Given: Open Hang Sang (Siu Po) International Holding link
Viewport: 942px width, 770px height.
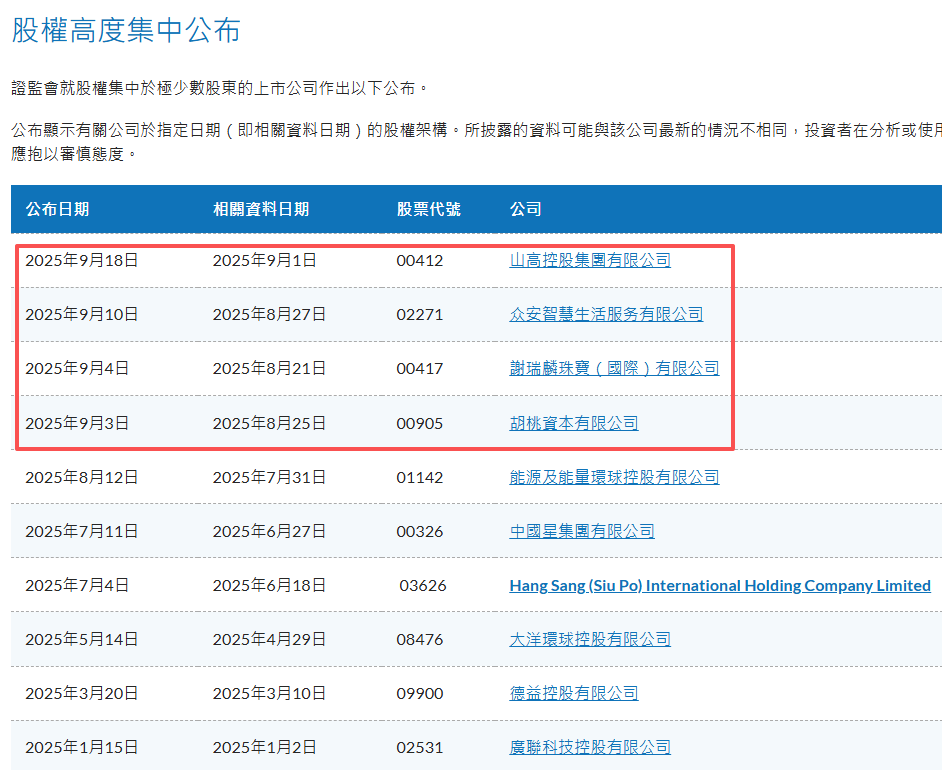Looking at the screenshot, I should point(720,586).
